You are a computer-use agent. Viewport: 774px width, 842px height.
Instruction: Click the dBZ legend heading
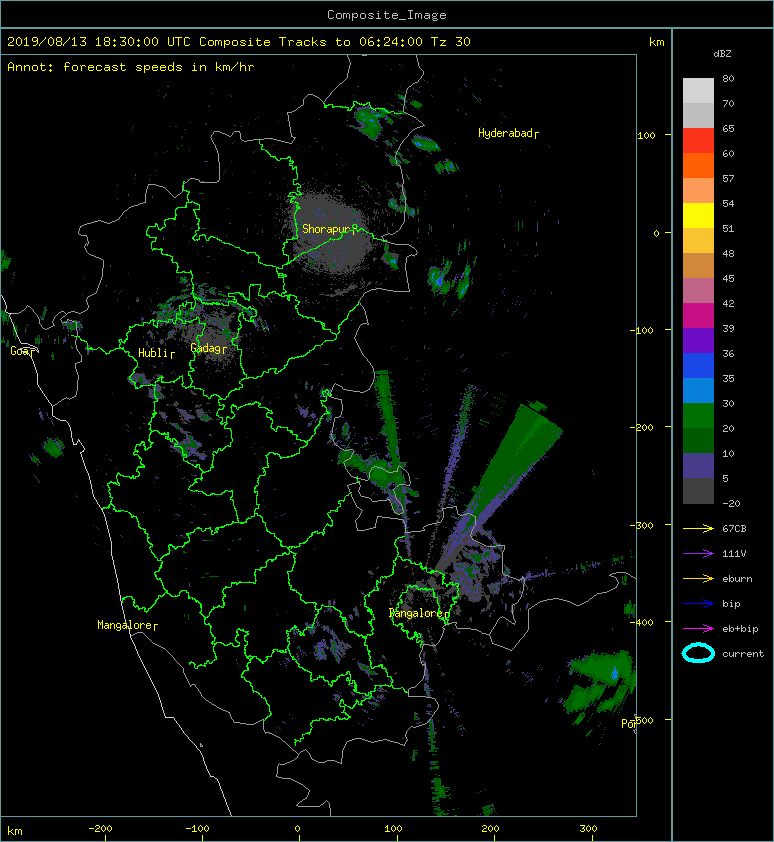pyautogui.click(x=722, y=54)
